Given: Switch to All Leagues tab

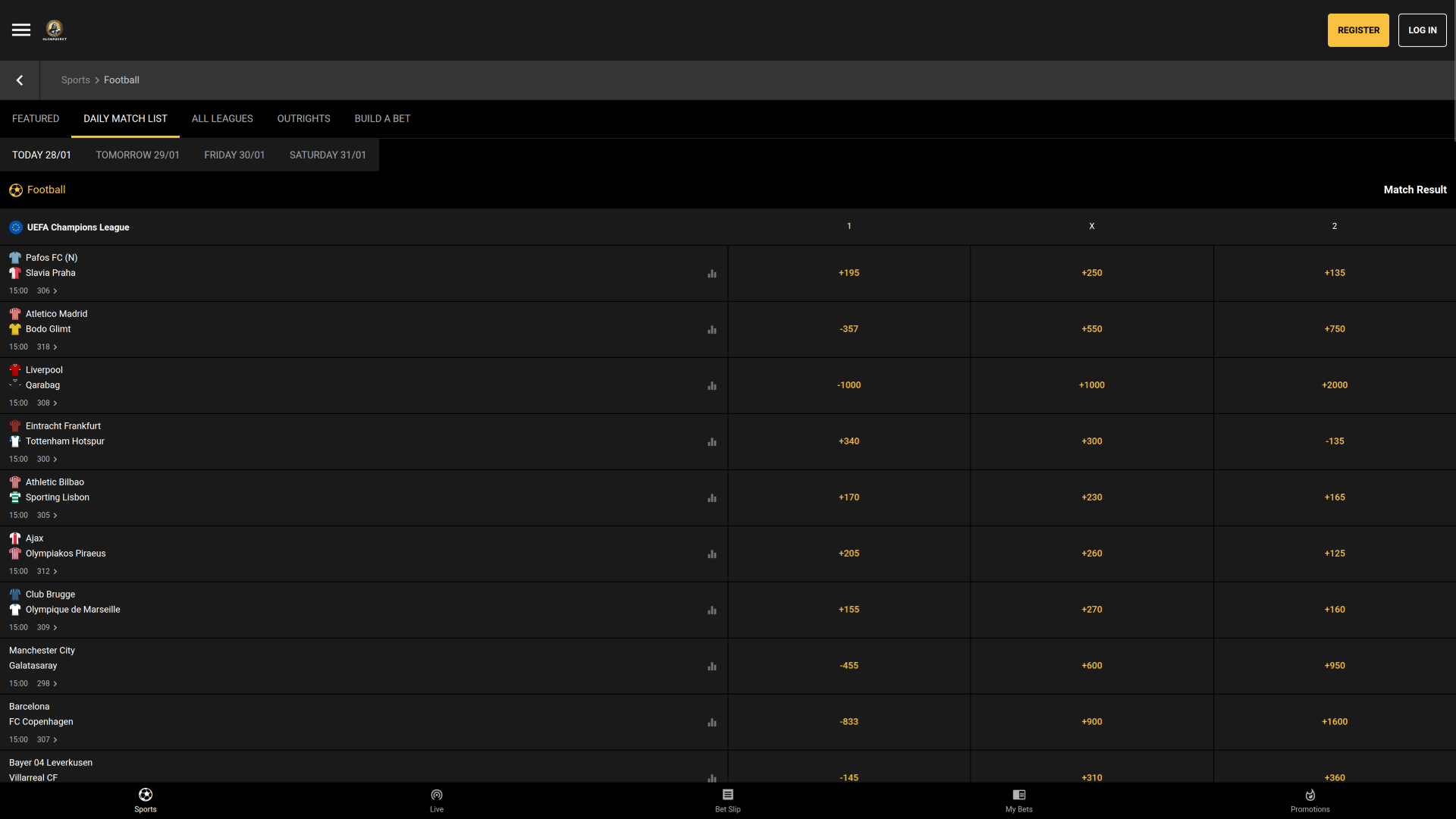Looking at the screenshot, I should tap(222, 119).
